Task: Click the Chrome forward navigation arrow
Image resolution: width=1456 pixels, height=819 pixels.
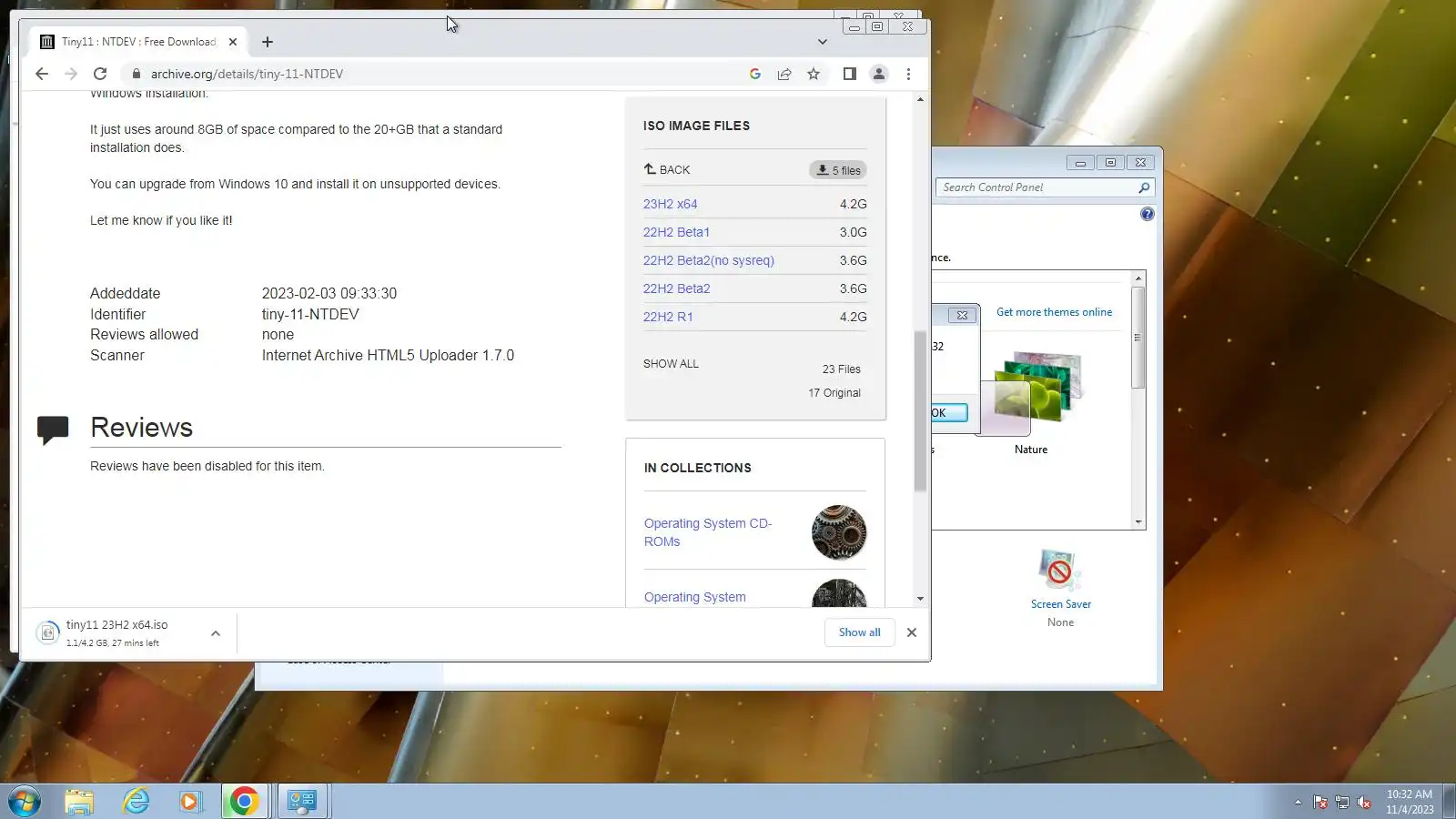Action: point(71,74)
